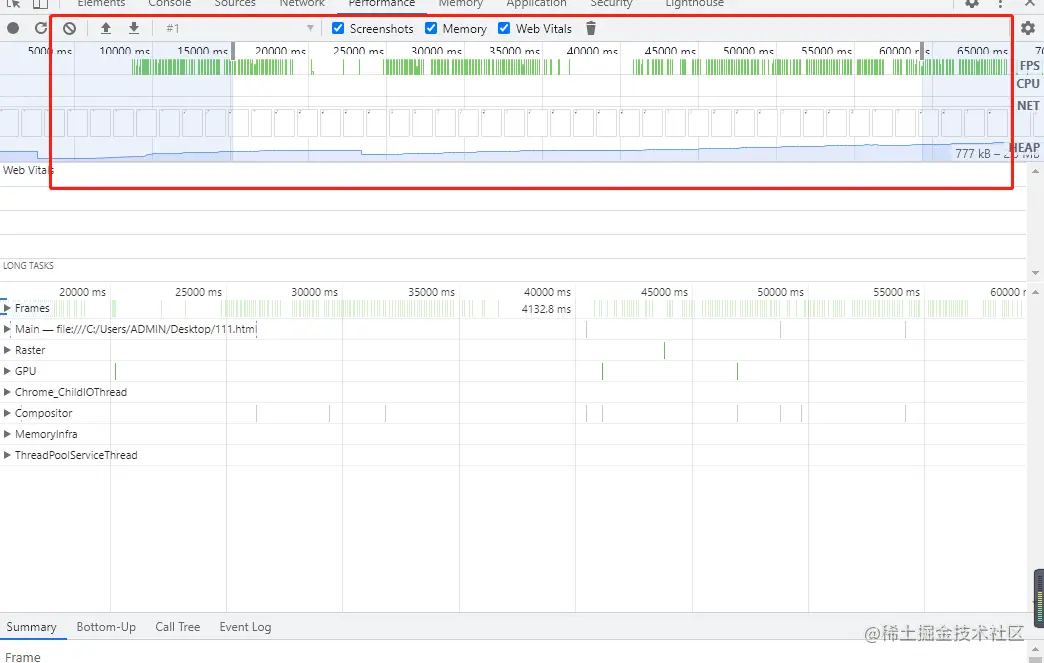
Task: Switch to the Console tab
Action: tap(169, 3)
